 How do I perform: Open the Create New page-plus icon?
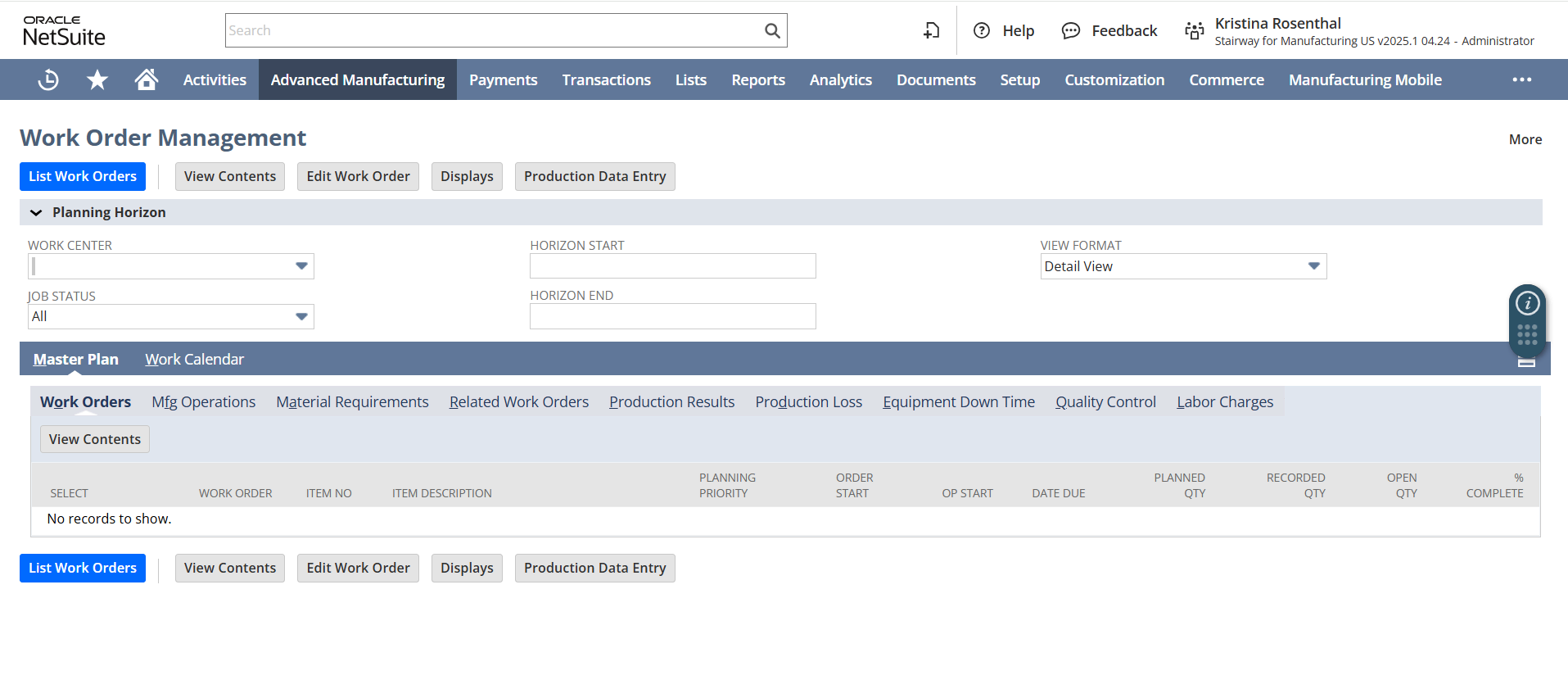tap(932, 30)
